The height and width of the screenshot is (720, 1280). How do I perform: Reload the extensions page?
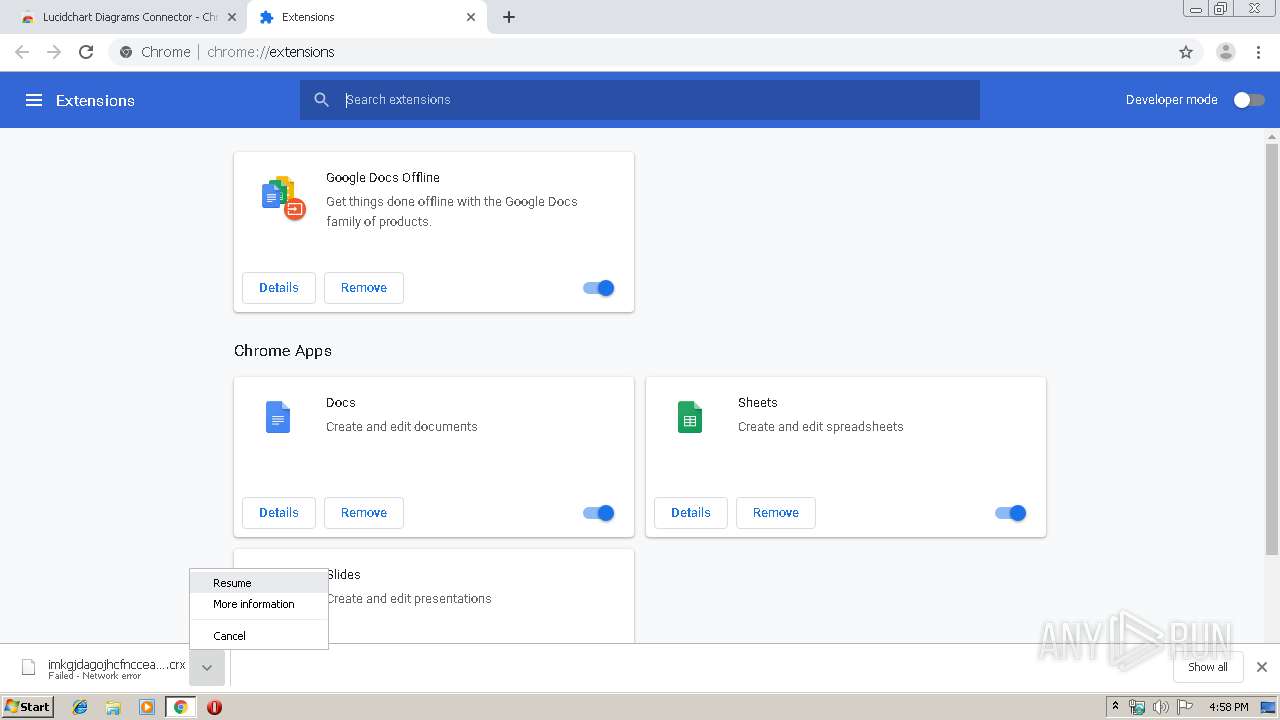[86, 52]
